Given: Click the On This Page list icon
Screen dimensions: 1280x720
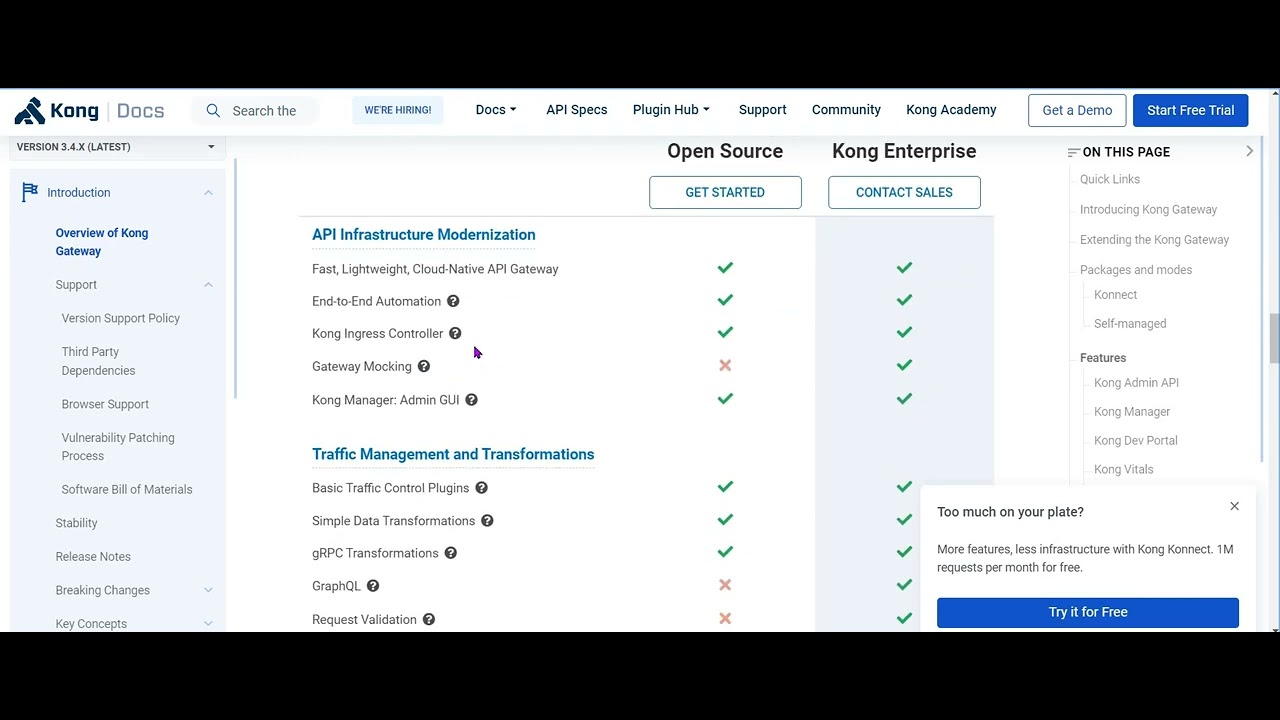Looking at the screenshot, I should click(x=1073, y=152).
